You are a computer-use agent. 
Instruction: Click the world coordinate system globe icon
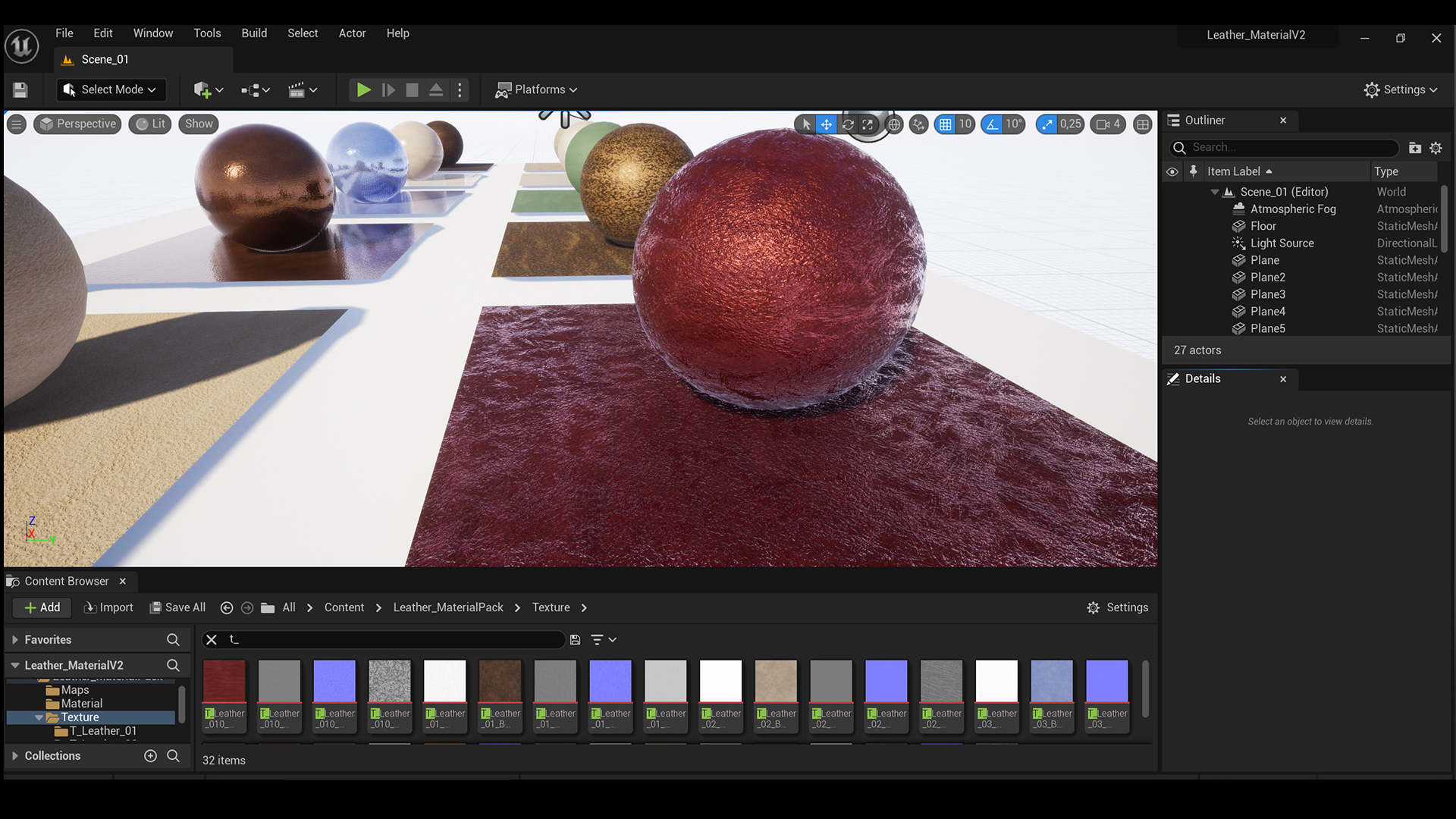tap(895, 124)
